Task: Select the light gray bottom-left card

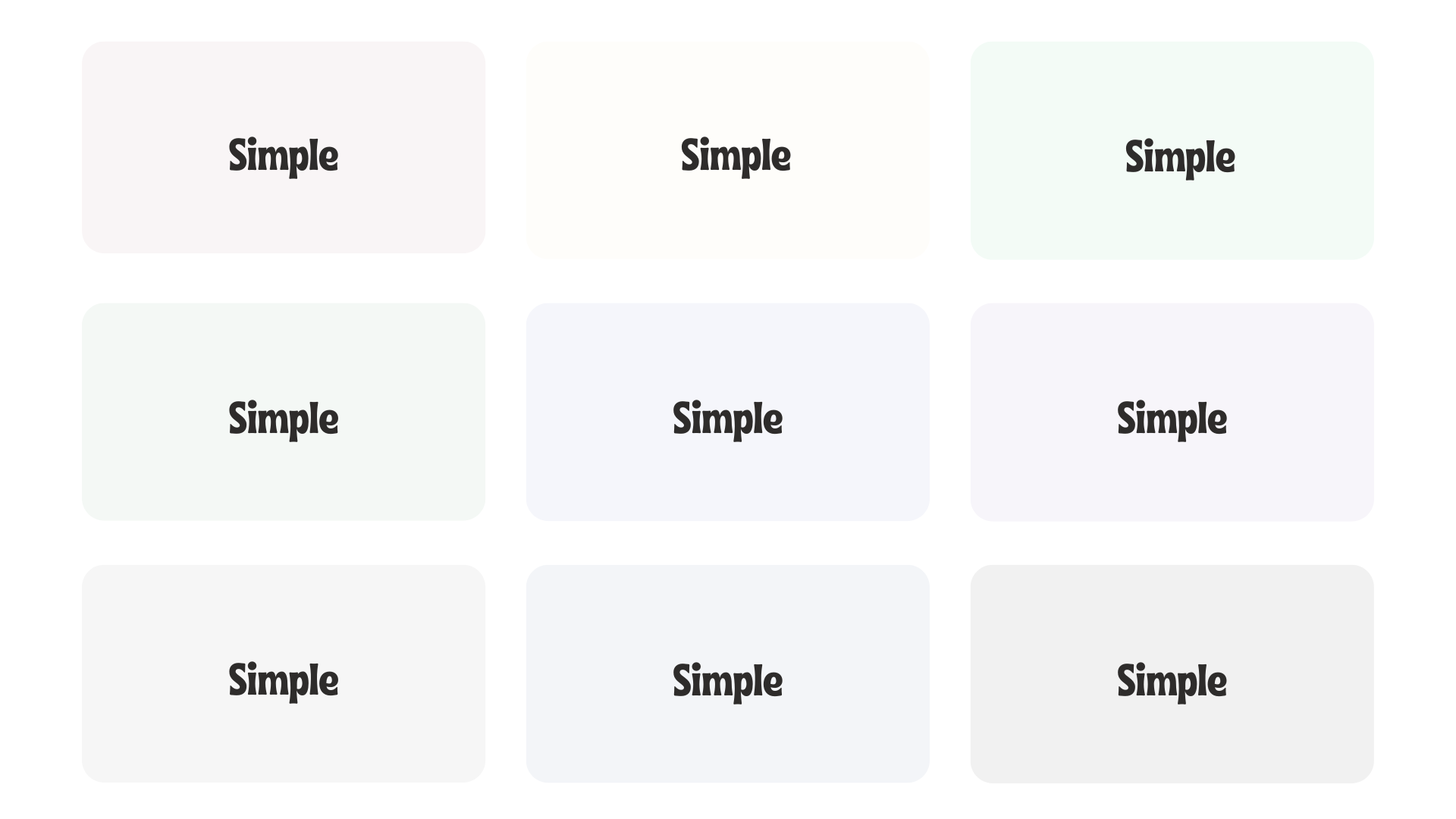Action: 284,673
